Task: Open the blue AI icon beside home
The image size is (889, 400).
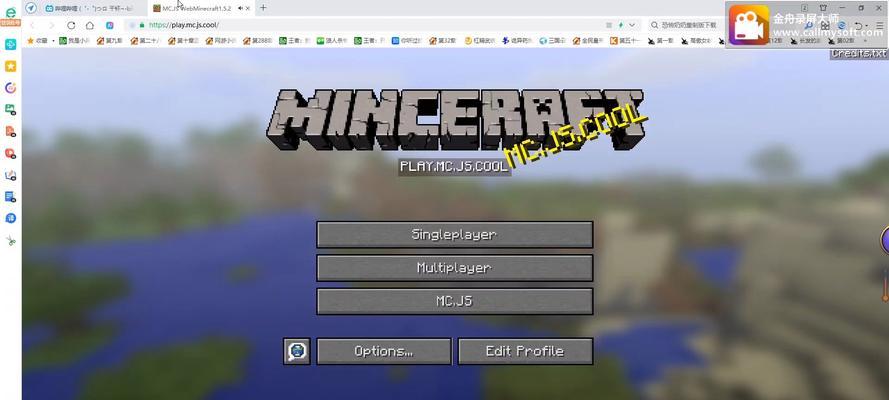Action: [x=109, y=25]
